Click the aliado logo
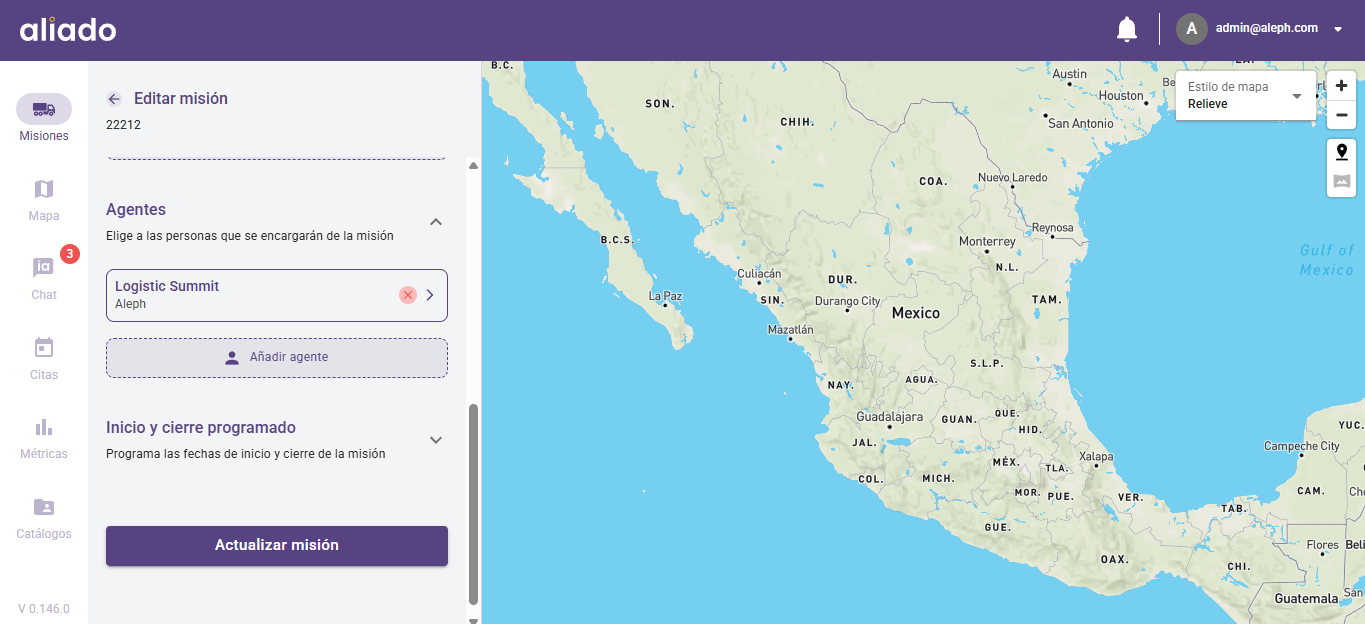The height and width of the screenshot is (624, 1365). tap(68, 30)
